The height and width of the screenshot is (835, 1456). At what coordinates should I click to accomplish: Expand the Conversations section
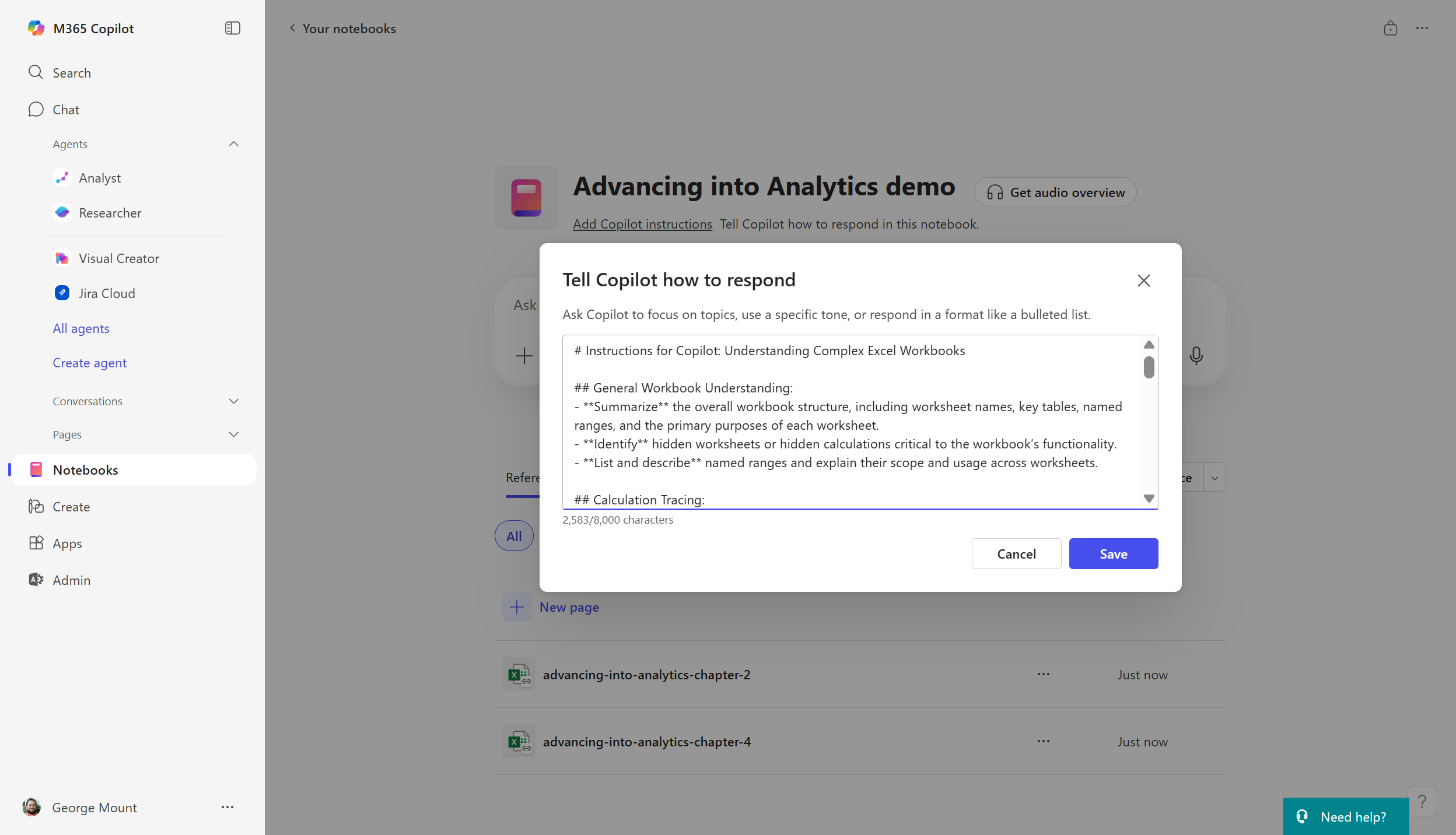click(x=234, y=401)
